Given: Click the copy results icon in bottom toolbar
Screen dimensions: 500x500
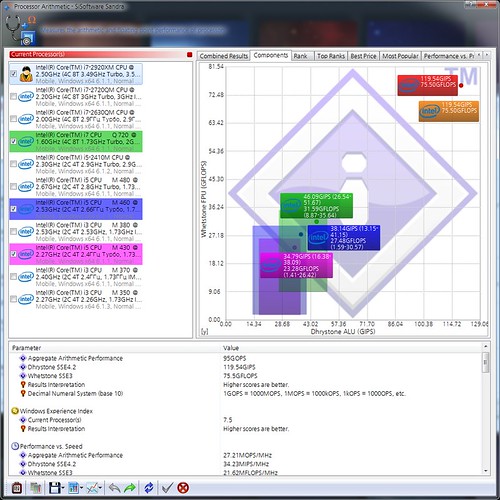Looking at the screenshot, I should click(x=35, y=488).
